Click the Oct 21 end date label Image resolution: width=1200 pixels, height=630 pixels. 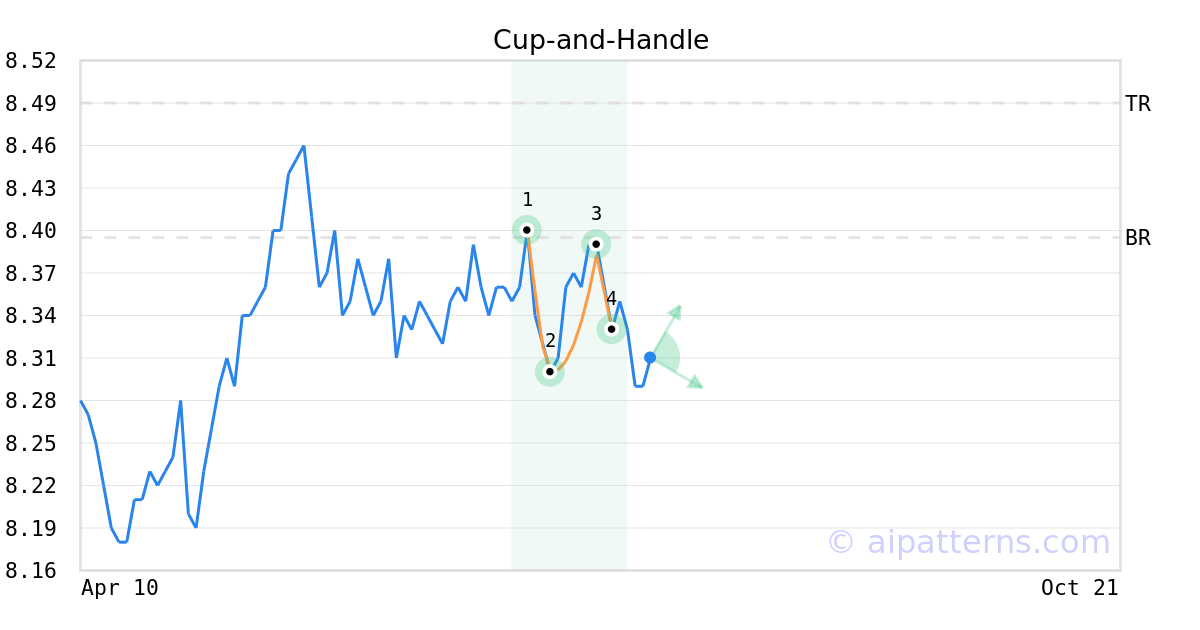(1079, 588)
